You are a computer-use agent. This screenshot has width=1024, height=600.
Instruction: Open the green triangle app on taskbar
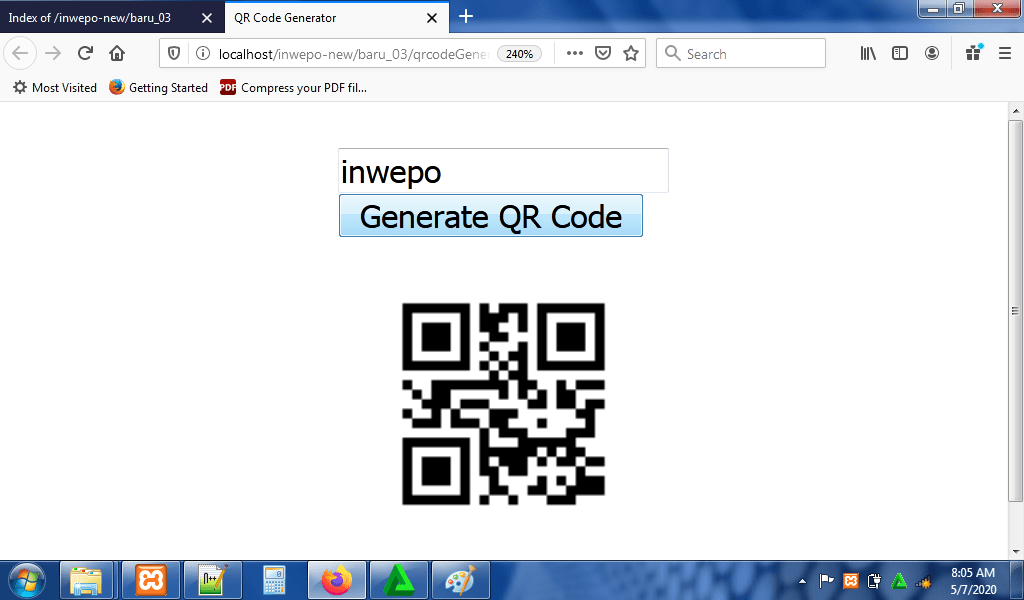[399, 580]
